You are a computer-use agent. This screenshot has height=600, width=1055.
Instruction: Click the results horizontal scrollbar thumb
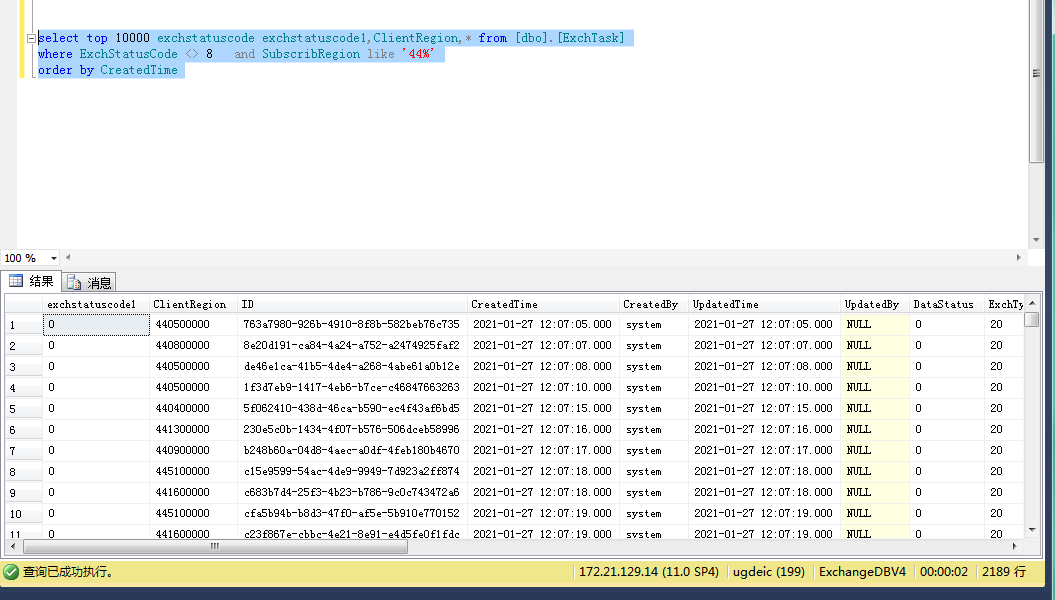click(215, 546)
